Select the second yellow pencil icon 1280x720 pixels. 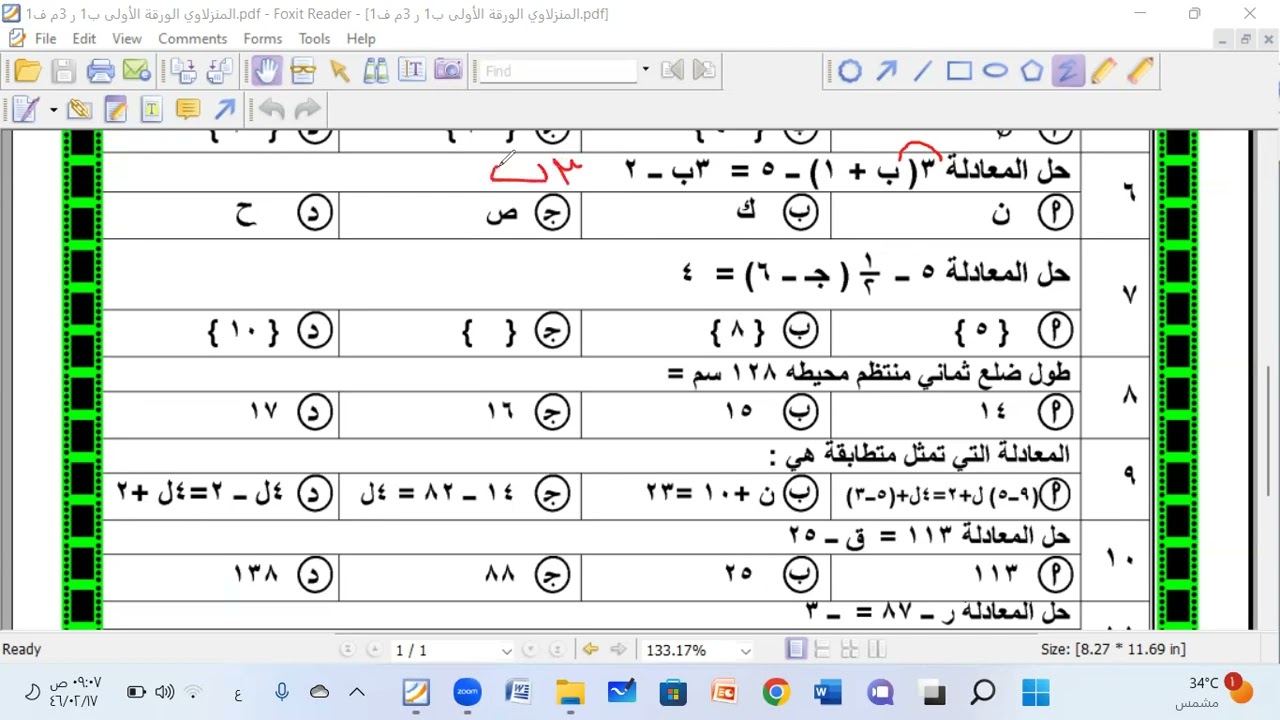tap(1140, 71)
